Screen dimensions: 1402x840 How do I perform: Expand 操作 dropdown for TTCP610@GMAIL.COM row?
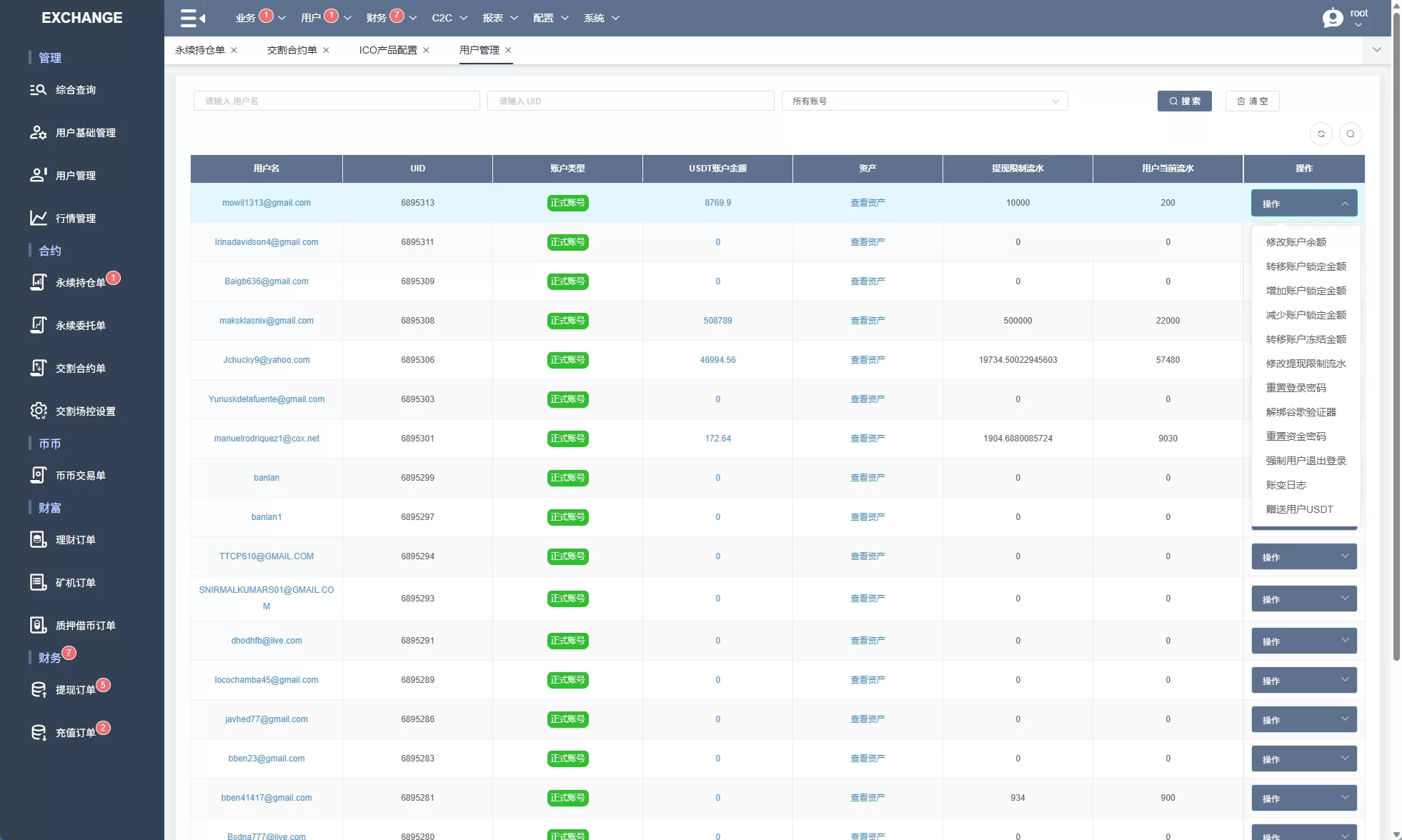pyautogui.click(x=1303, y=556)
